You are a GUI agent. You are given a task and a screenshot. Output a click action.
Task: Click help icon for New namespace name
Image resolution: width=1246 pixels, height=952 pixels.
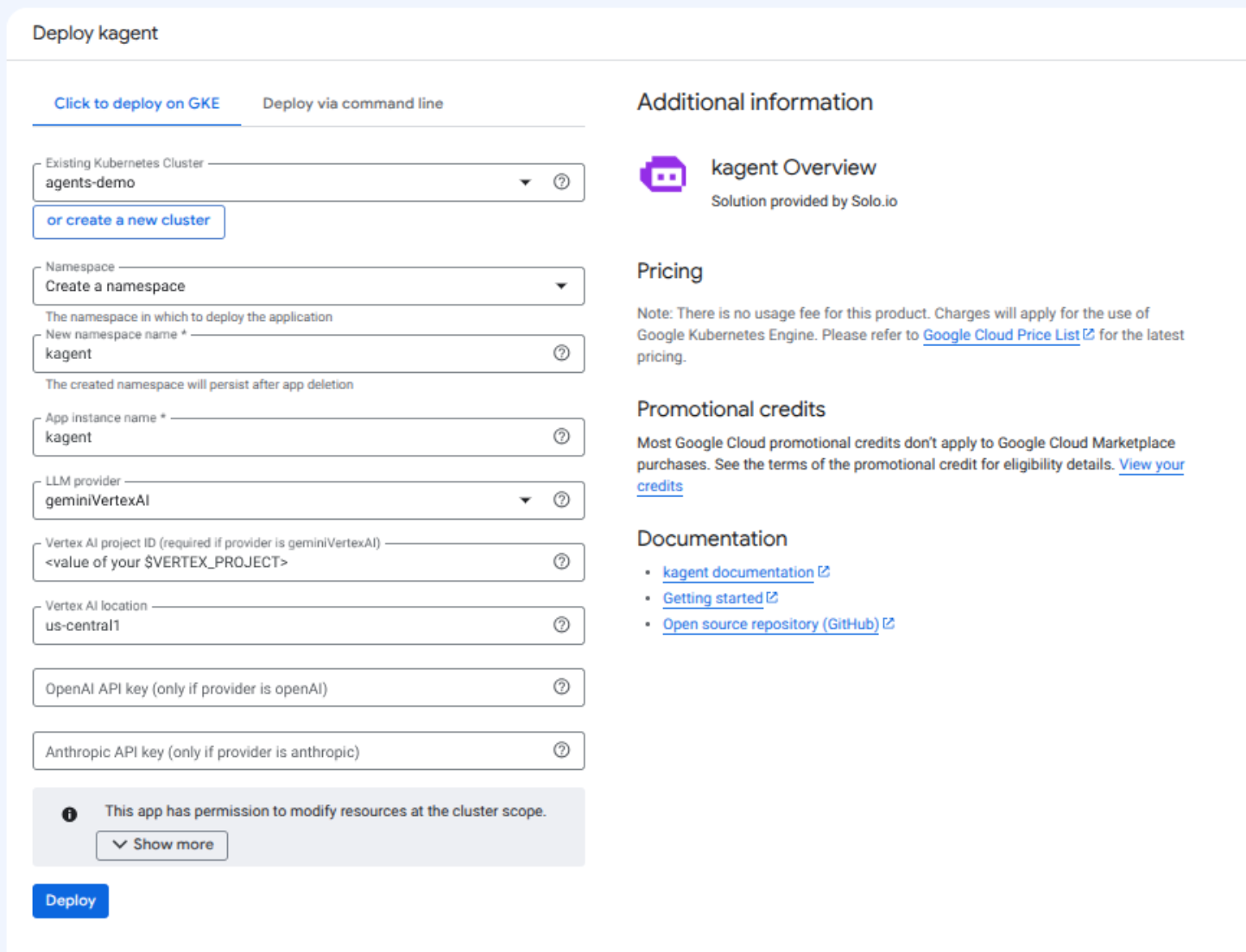click(x=561, y=353)
